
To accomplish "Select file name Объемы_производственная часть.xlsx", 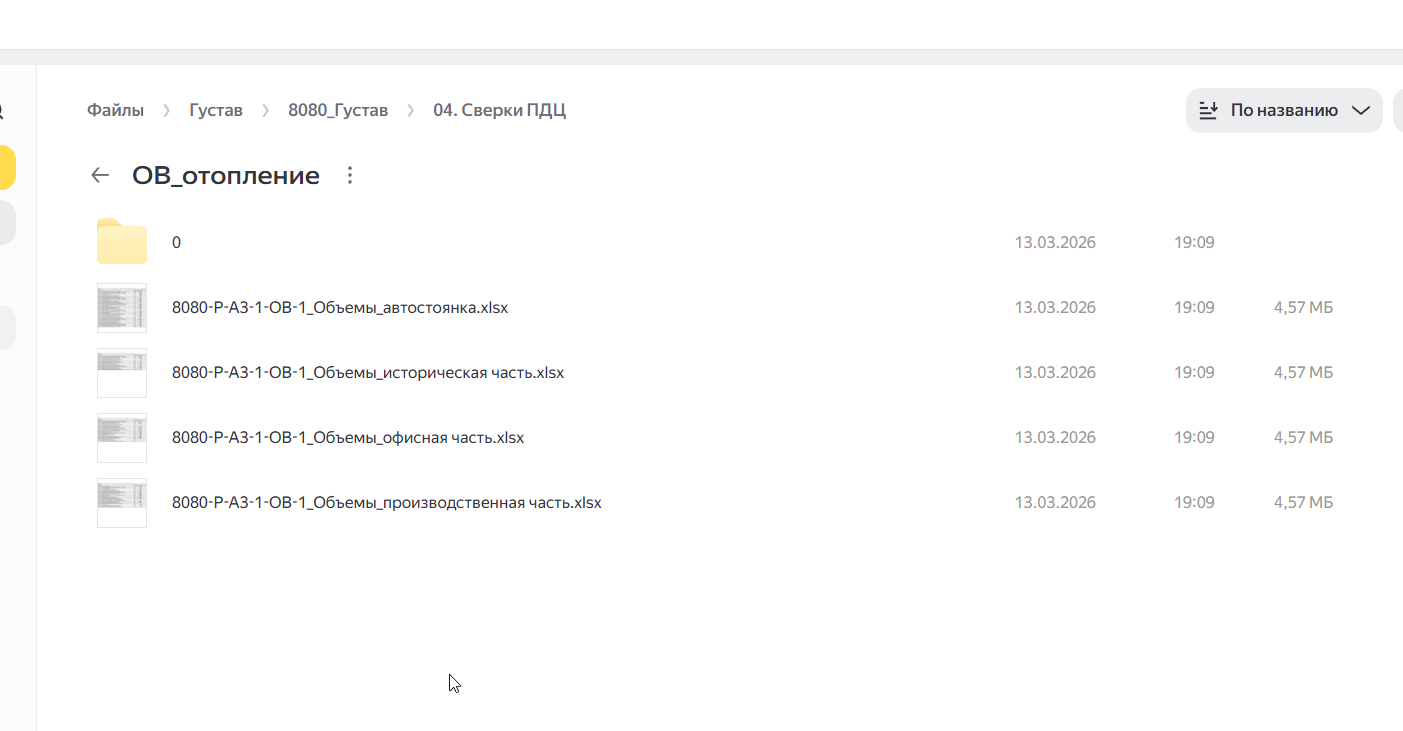I will (x=387, y=503).
